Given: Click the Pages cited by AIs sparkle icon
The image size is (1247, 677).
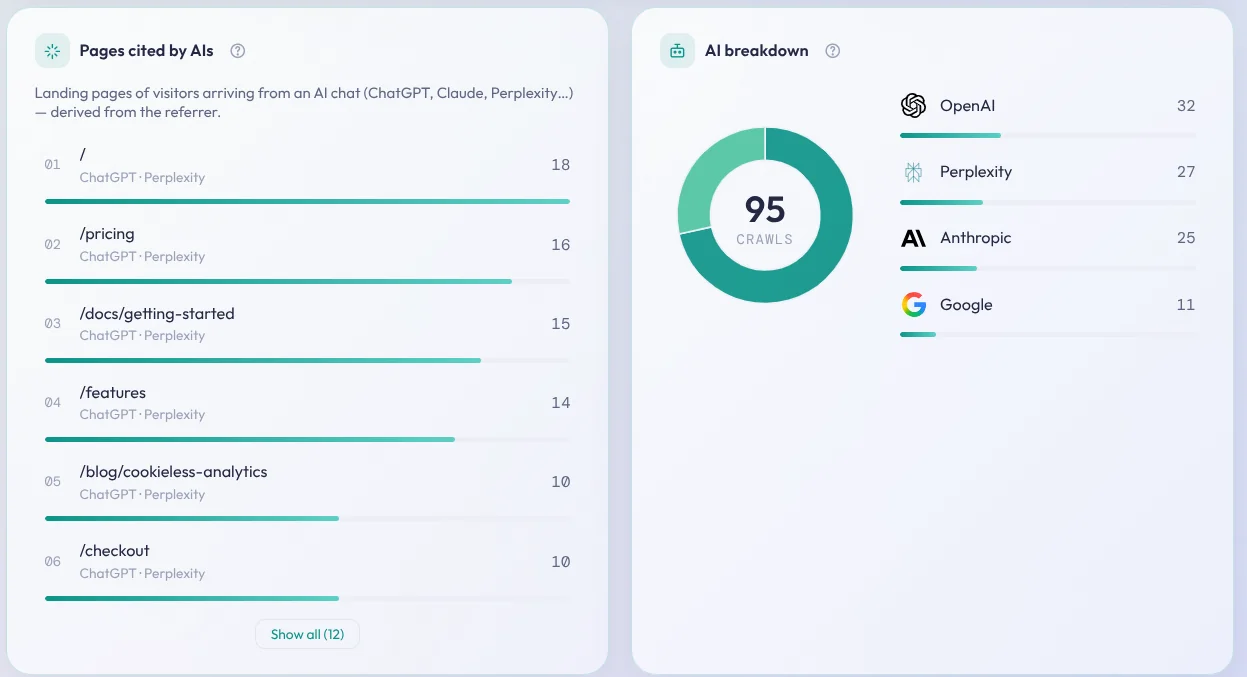Looking at the screenshot, I should click(52, 51).
